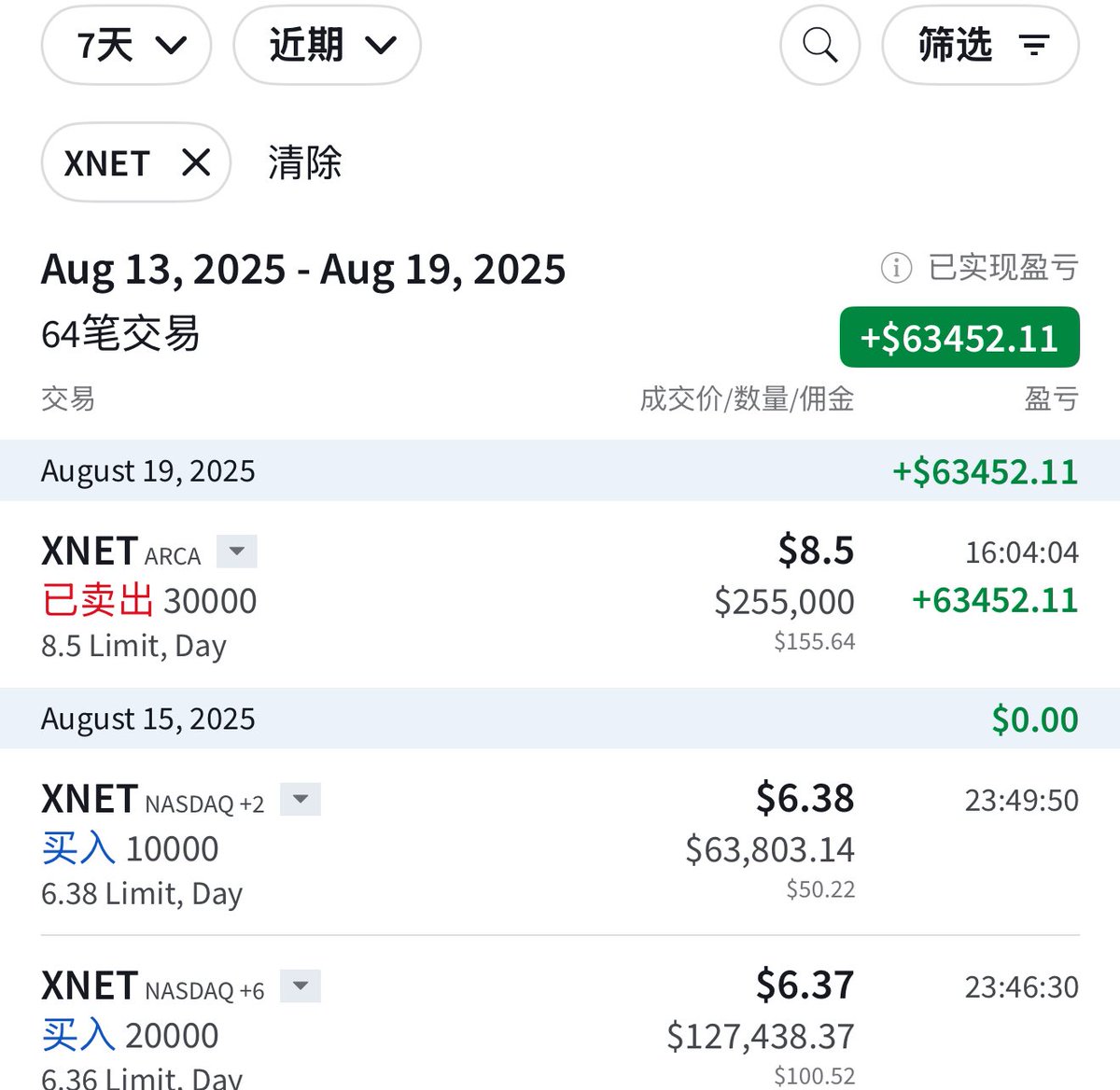This screenshot has height=1090, width=1120.
Task: Expand XNET NASDAQ +2 order details arrow
Action: click(301, 799)
